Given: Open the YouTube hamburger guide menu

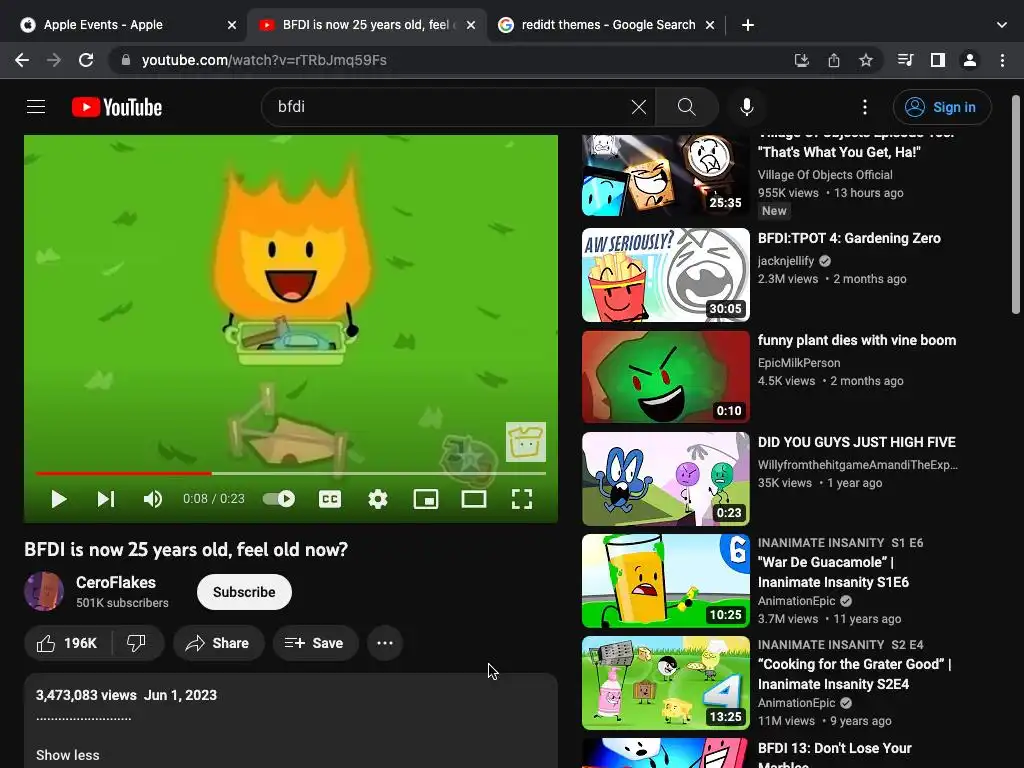Looking at the screenshot, I should tap(36, 106).
